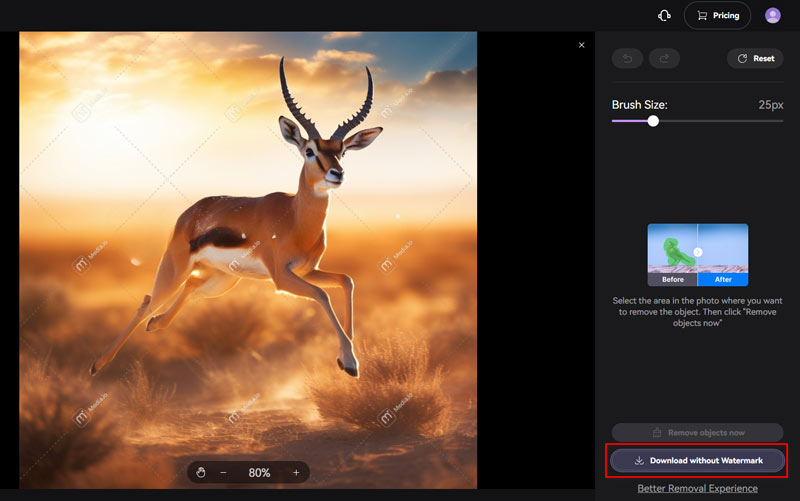
Task: Adjust the Brush Size slider handle
Action: [x=653, y=121]
